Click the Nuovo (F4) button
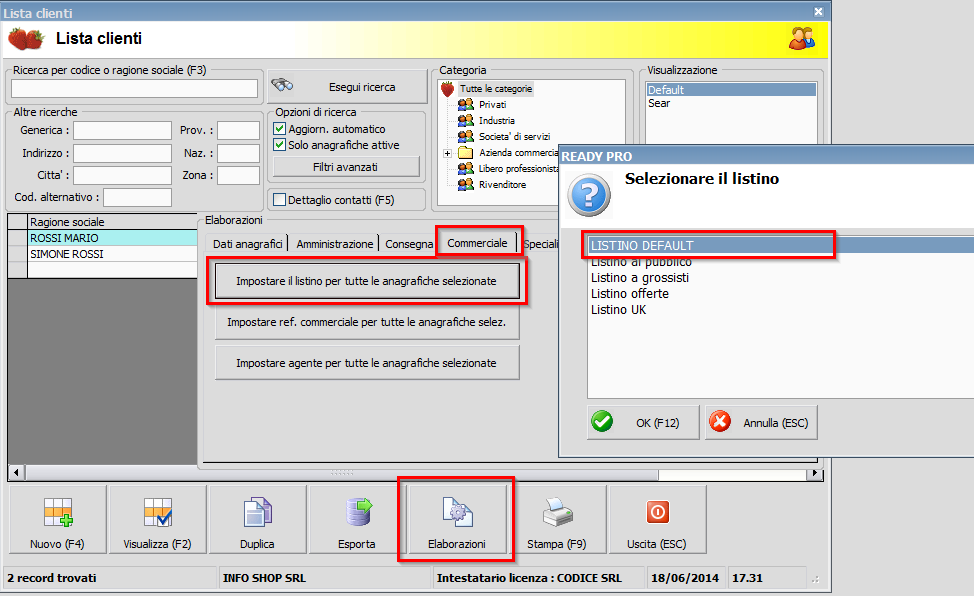Screen dimensions: 974x596 [x=57, y=520]
